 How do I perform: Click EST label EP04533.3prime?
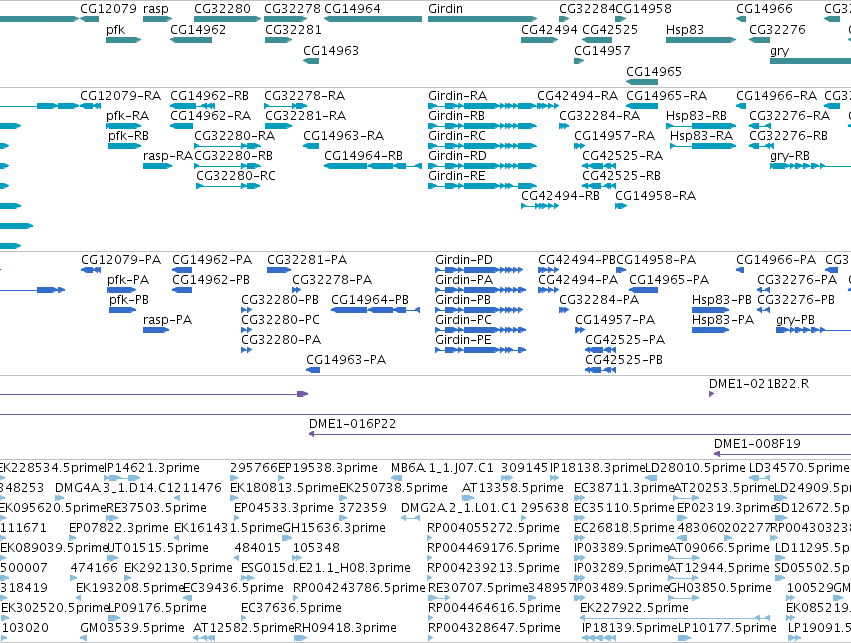[x=284, y=507]
